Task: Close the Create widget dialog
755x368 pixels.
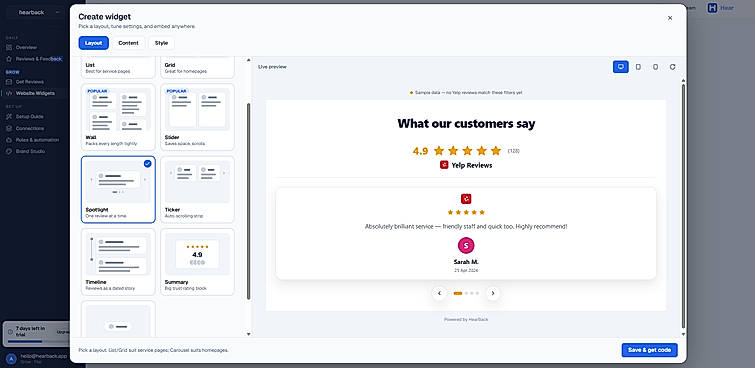Action: [x=670, y=18]
